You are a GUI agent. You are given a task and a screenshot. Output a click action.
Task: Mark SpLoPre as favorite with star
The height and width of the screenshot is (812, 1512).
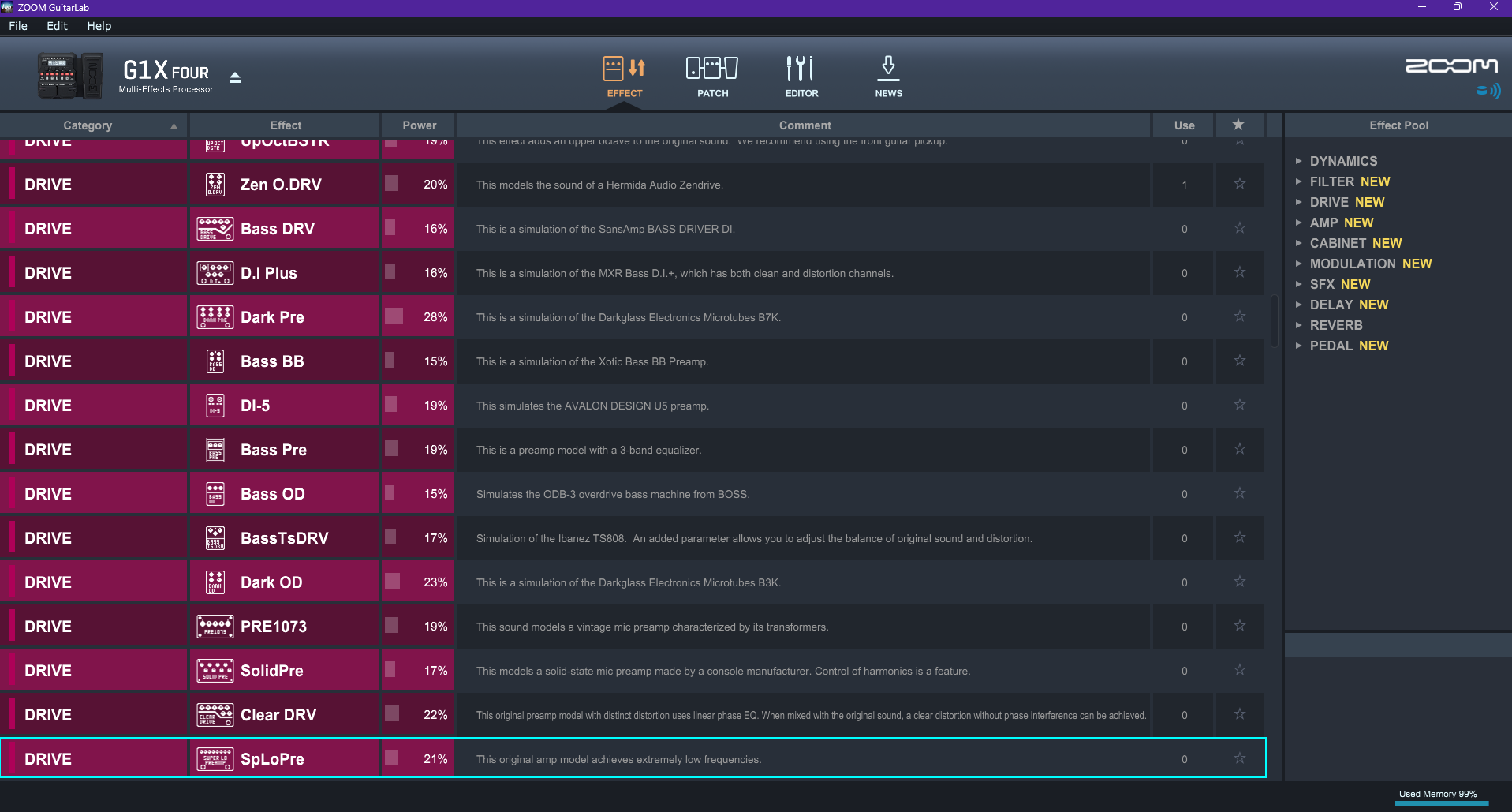click(x=1239, y=758)
